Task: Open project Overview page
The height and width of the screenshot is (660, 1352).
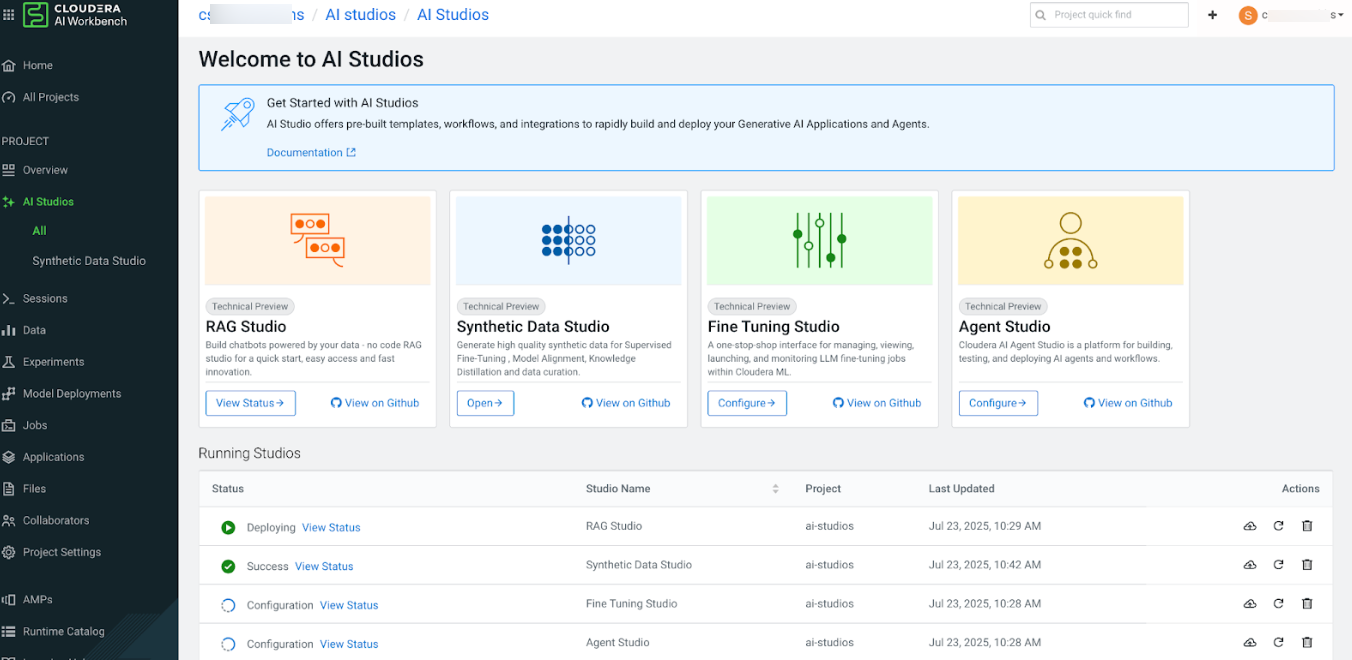Action: pyautogui.click(x=45, y=170)
